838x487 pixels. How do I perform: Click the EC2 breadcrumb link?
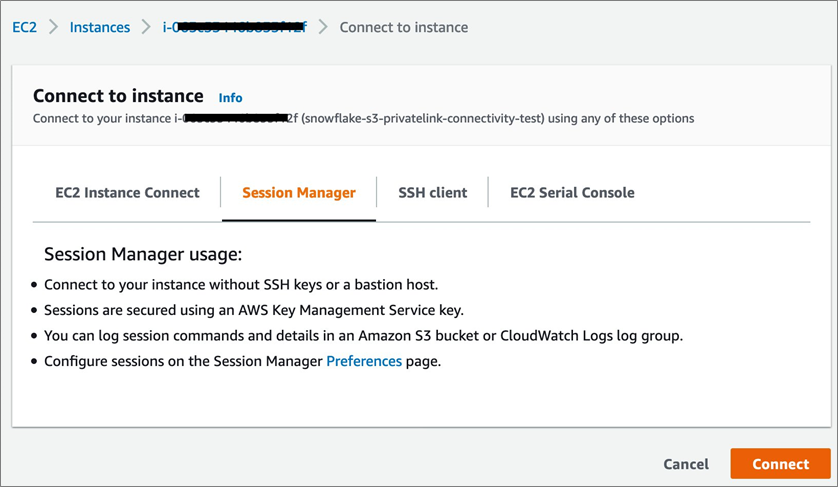pos(23,27)
